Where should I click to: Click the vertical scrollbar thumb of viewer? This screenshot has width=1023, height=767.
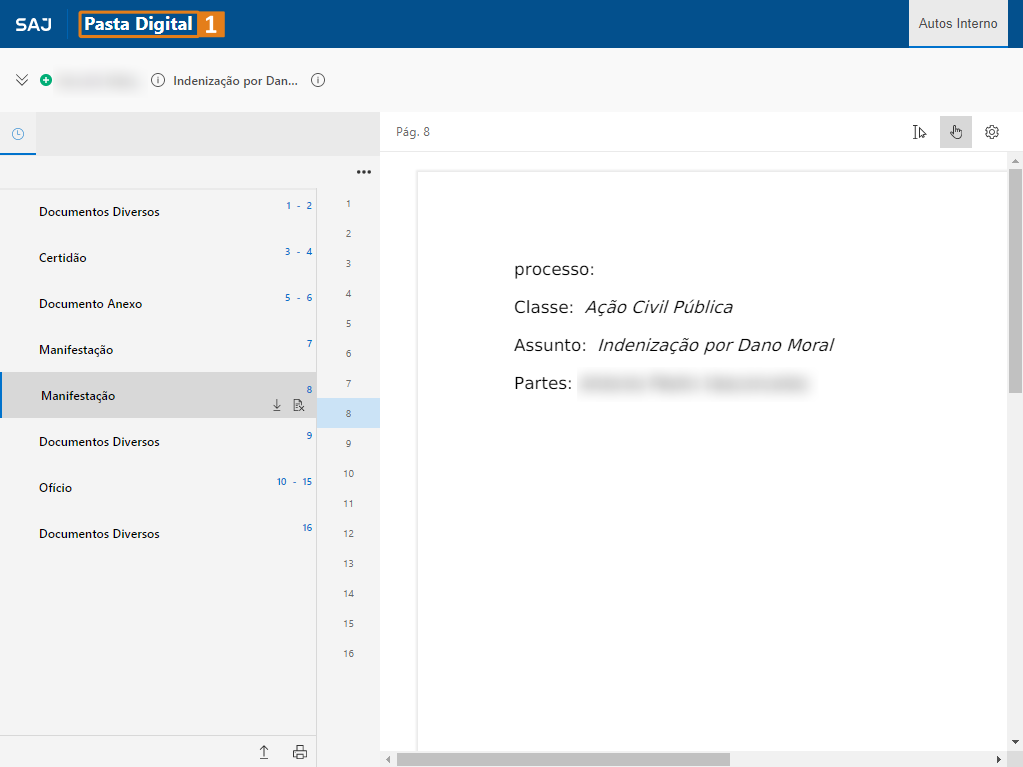[1015, 280]
